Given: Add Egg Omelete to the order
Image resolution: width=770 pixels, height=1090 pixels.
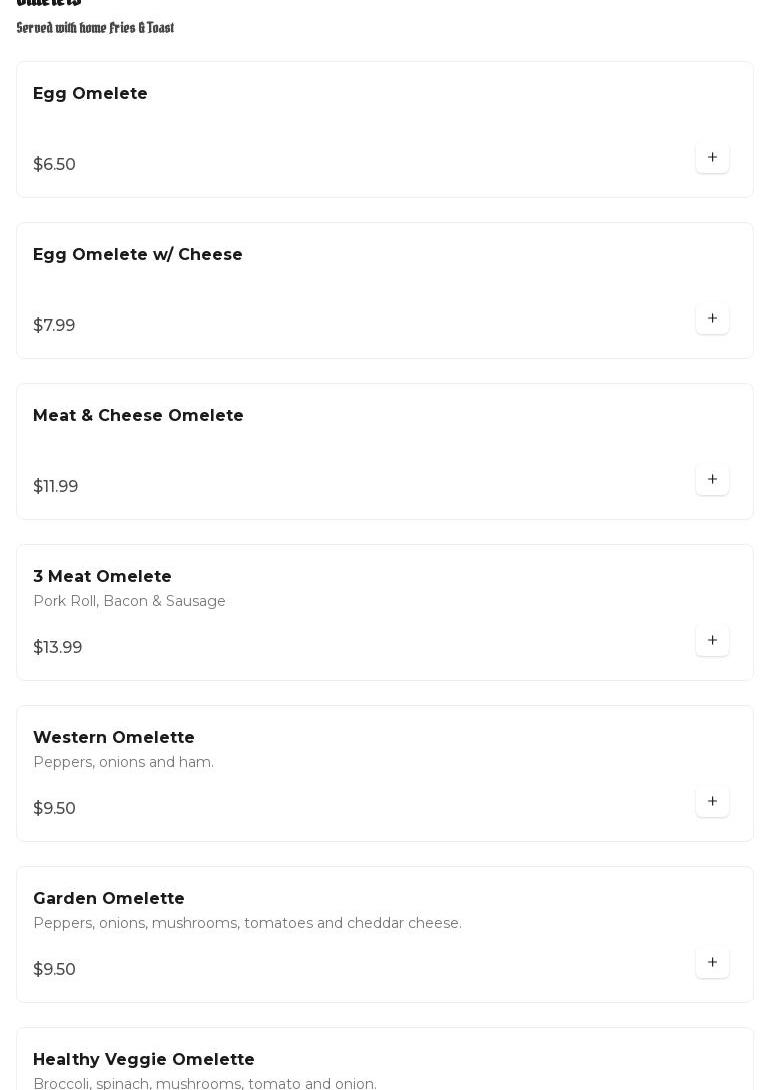Looking at the screenshot, I should pyautogui.click(x=712, y=158).
